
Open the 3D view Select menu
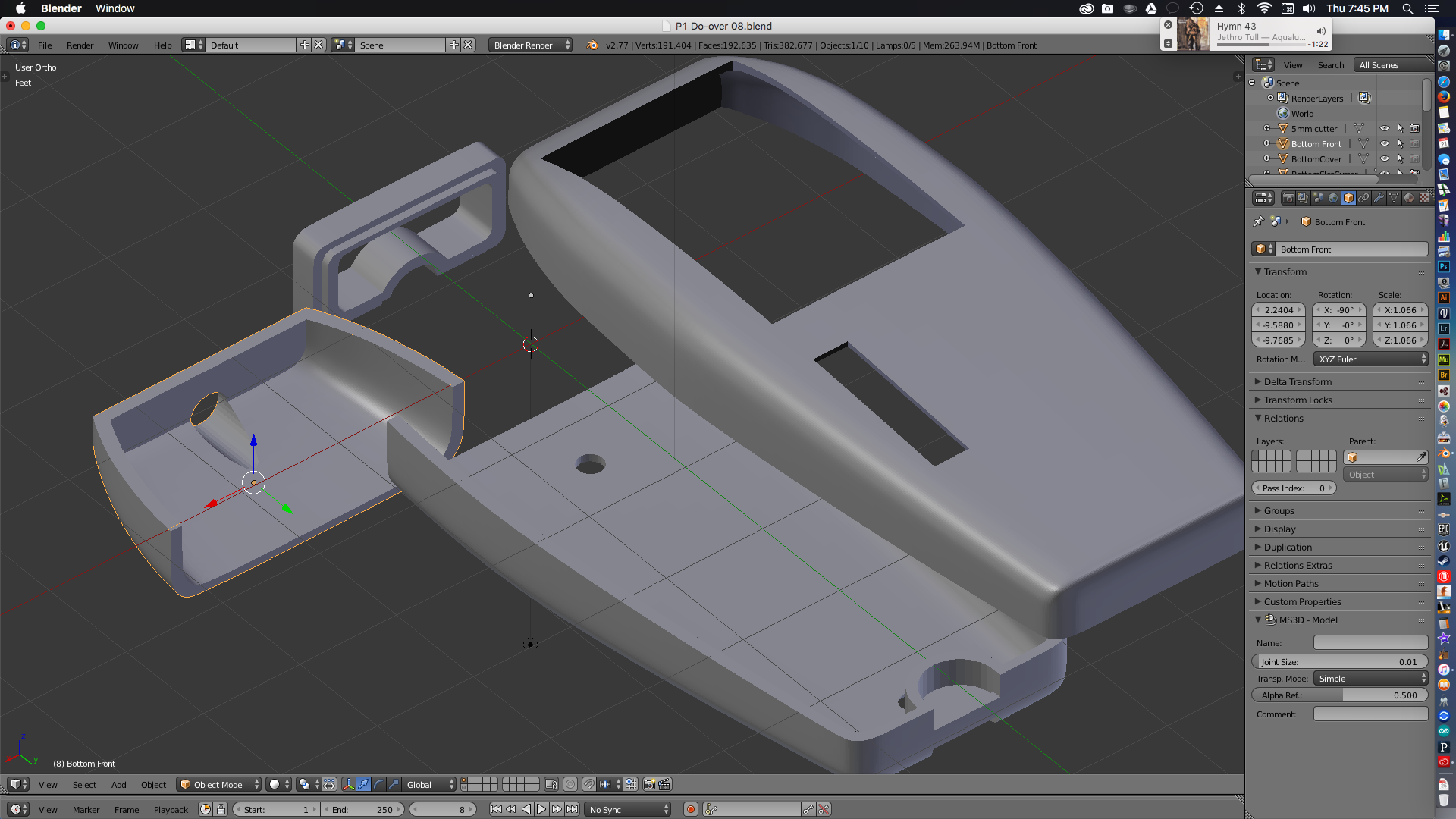pos(84,784)
